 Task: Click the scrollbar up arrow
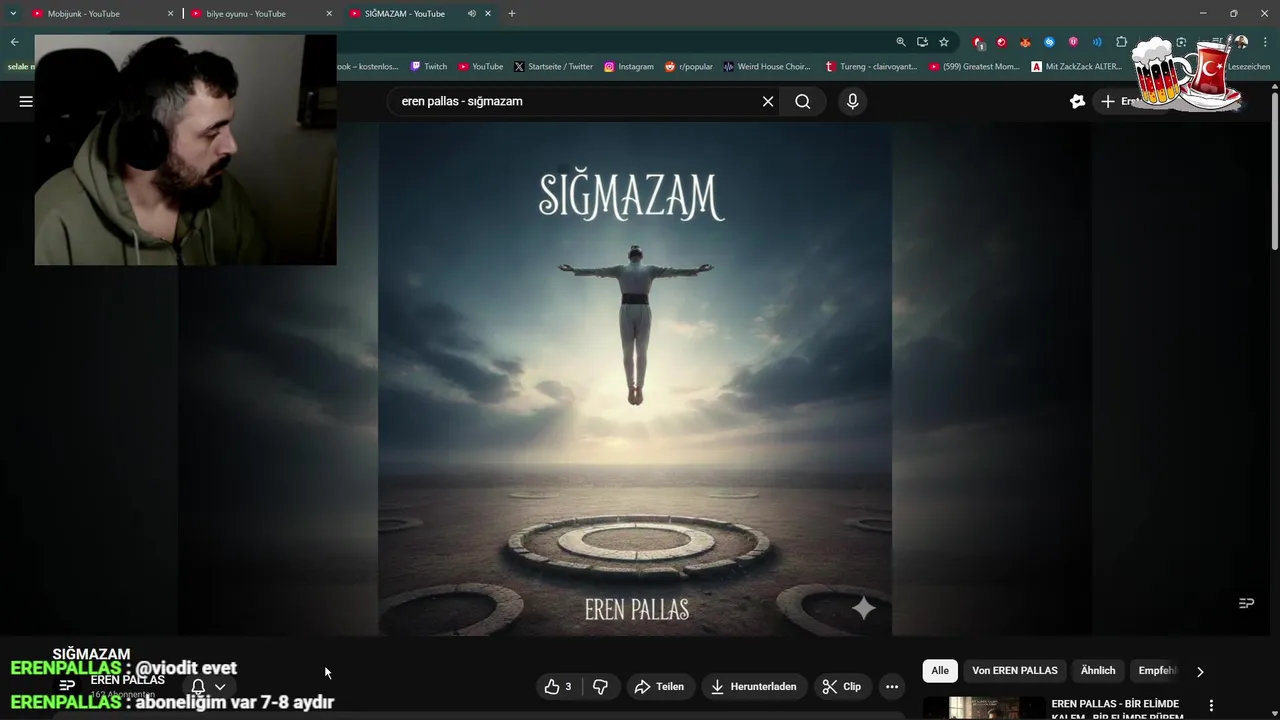coord(1274,87)
